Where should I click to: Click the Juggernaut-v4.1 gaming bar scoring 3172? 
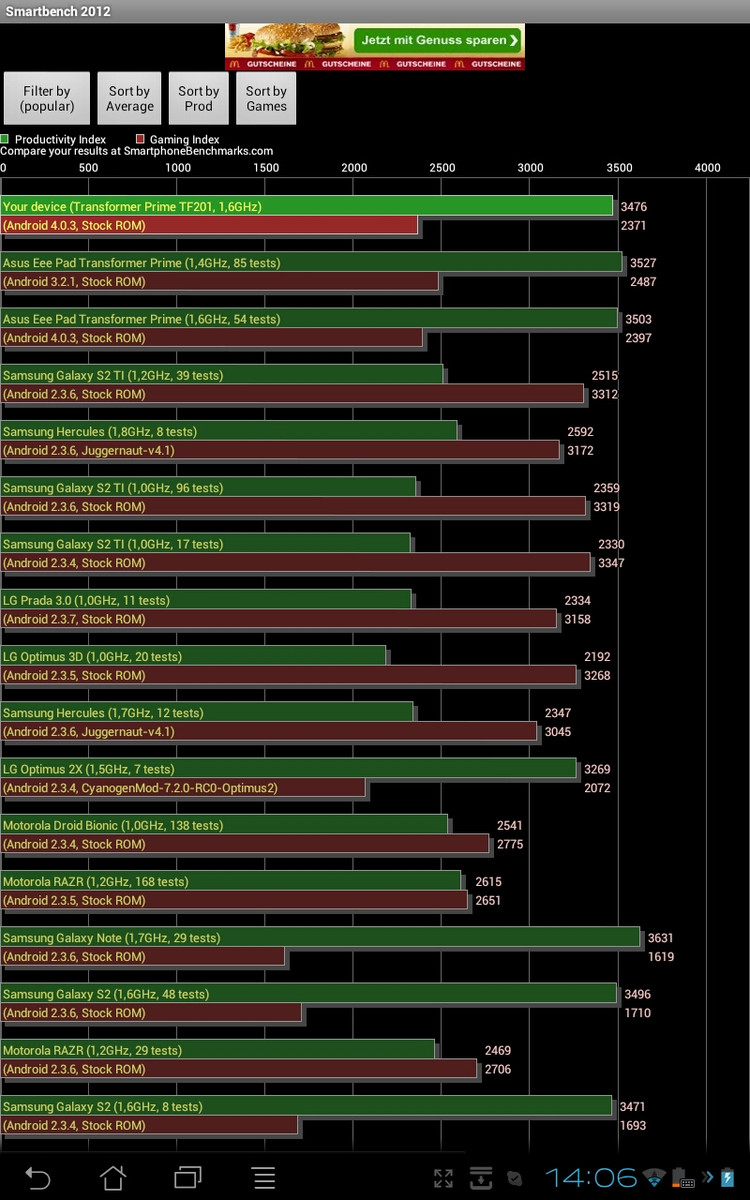pyautogui.click(x=280, y=450)
